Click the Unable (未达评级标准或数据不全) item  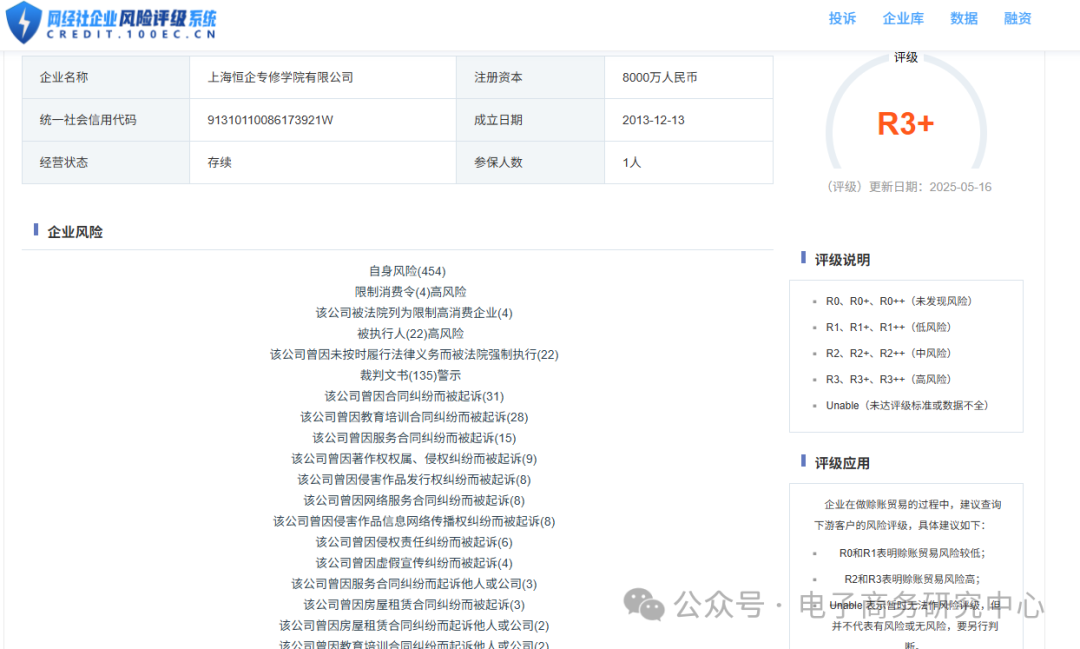click(907, 406)
